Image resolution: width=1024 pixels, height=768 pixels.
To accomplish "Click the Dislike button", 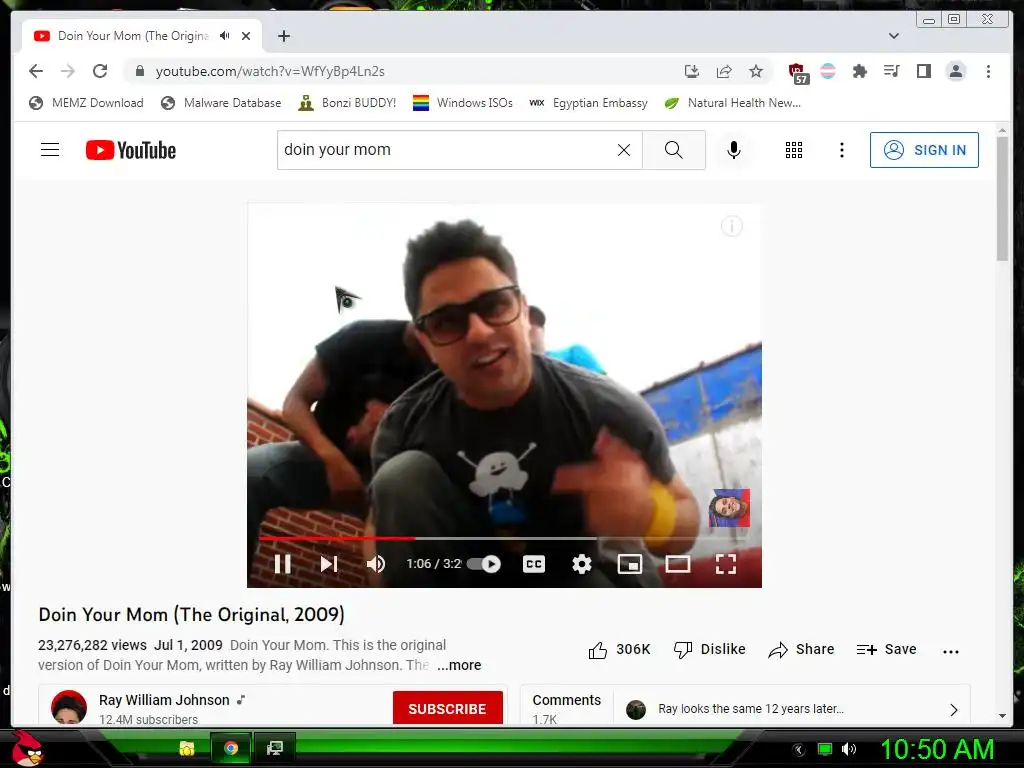I will pyautogui.click(x=709, y=650).
